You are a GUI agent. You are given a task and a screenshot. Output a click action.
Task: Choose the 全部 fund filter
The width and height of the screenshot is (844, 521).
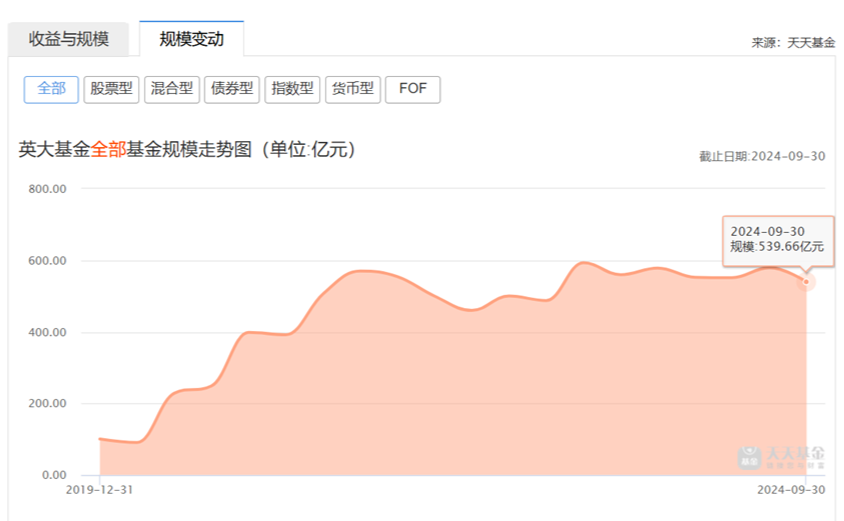coord(51,89)
